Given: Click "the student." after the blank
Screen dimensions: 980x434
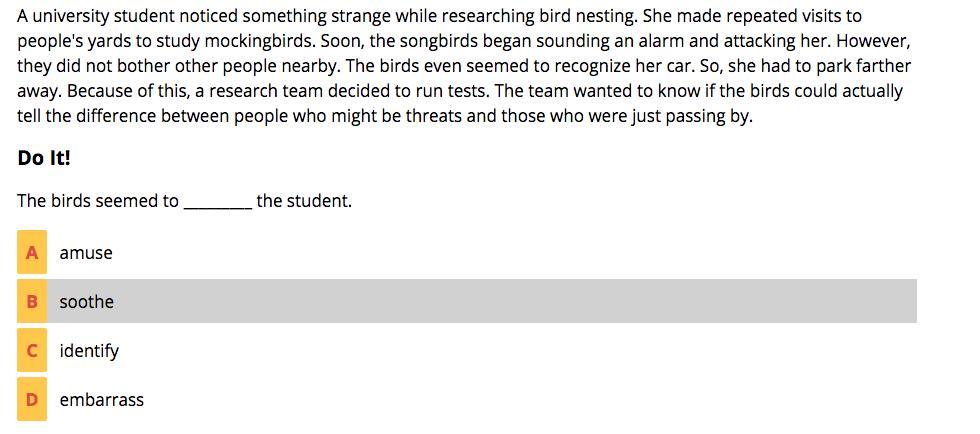Looking at the screenshot, I should [304, 201].
